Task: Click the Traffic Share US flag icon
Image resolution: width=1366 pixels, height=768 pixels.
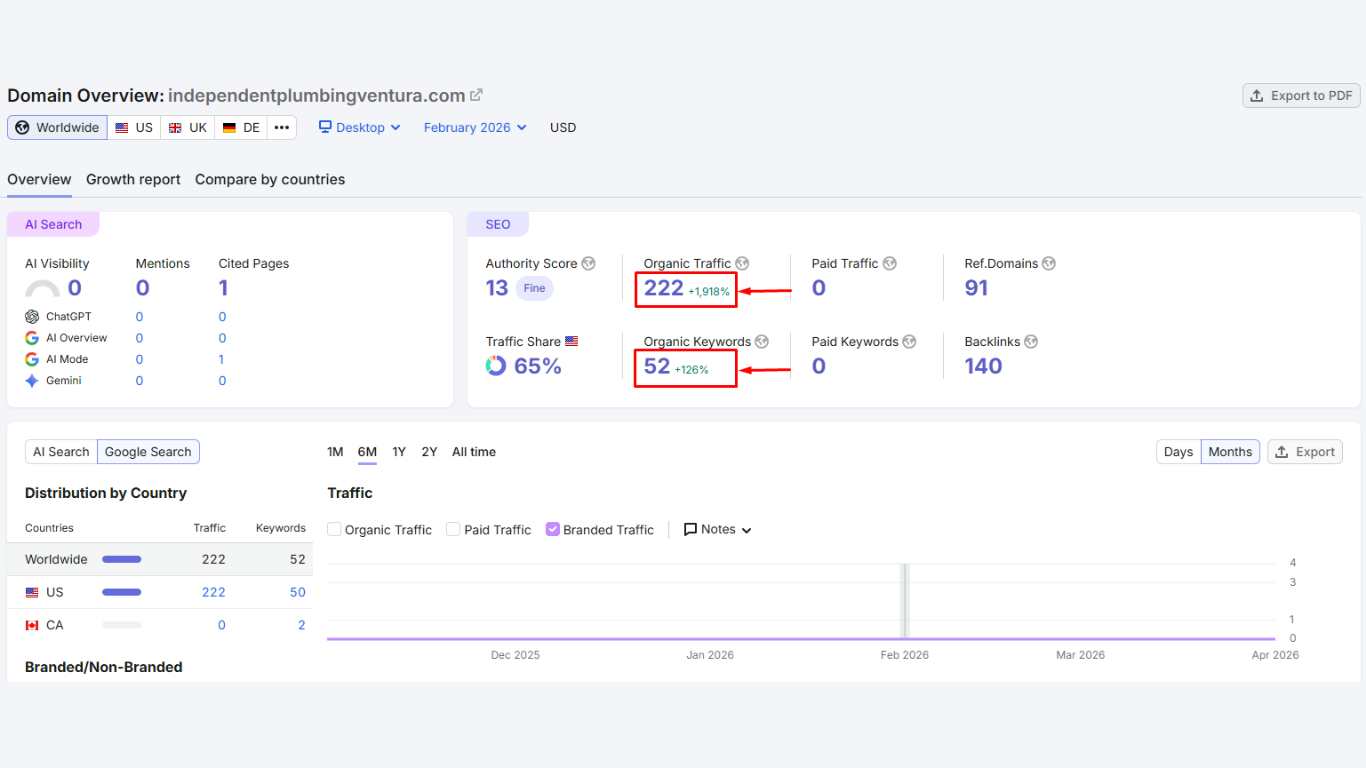Action: (x=572, y=342)
